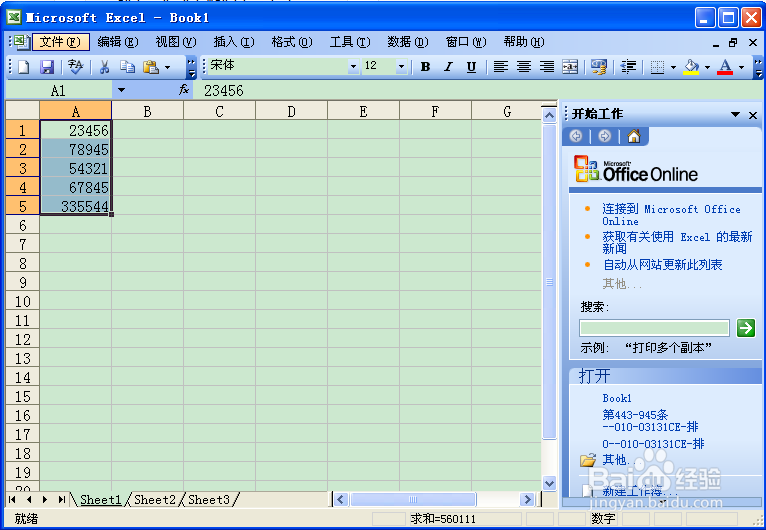
Task: Jump to the last sheet tab
Action: pyautogui.click(x=62, y=499)
